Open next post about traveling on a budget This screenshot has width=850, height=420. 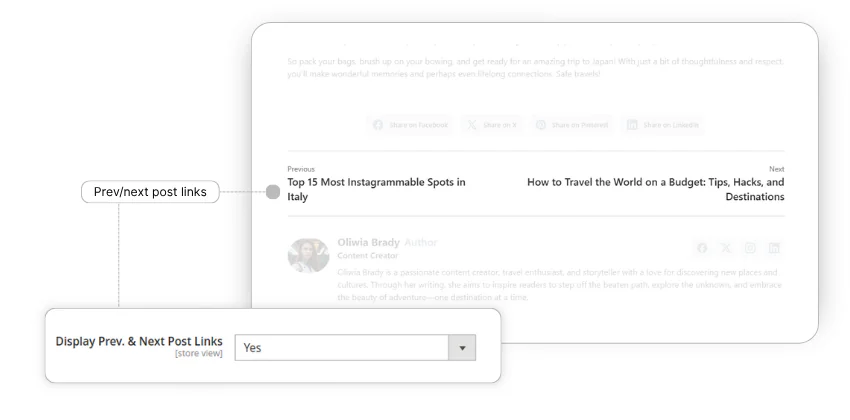(x=656, y=190)
